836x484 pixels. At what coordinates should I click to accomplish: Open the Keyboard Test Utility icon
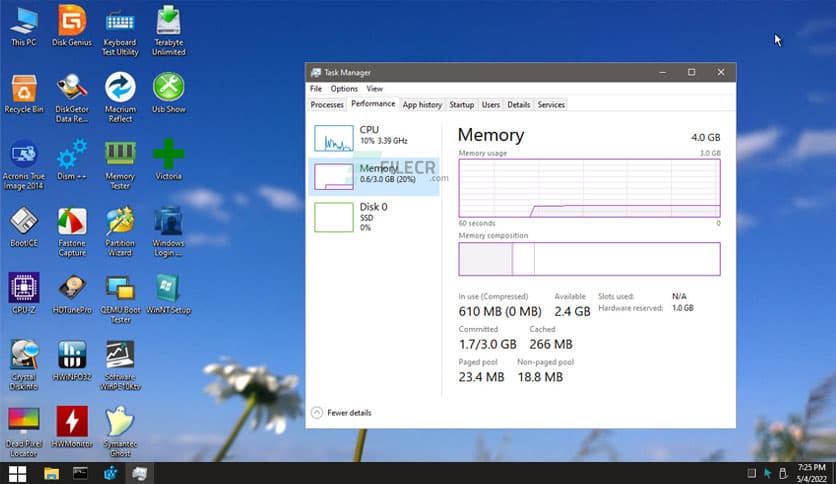(x=120, y=21)
